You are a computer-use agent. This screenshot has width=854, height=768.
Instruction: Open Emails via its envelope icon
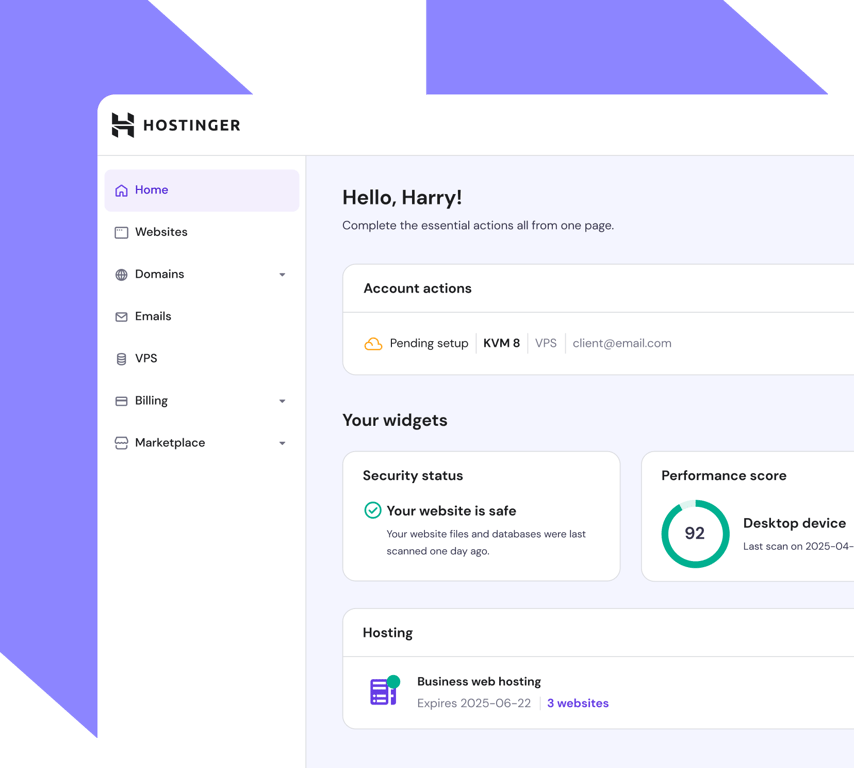[x=121, y=316]
